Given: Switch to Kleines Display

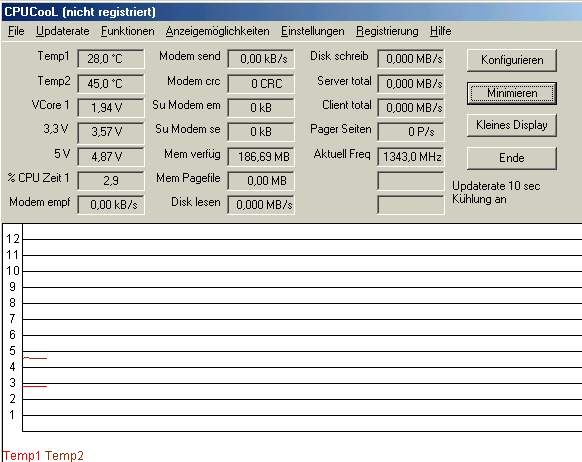Looking at the screenshot, I should (512, 125).
